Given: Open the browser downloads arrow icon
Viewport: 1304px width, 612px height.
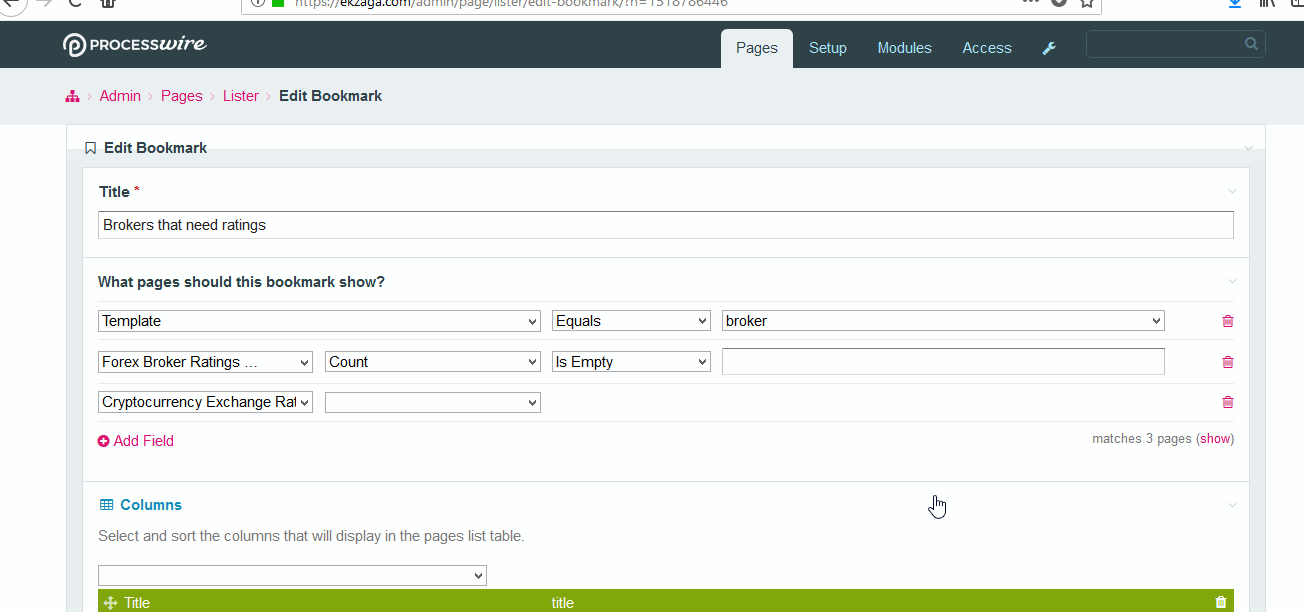Looking at the screenshot, I should pos(1235,3).
